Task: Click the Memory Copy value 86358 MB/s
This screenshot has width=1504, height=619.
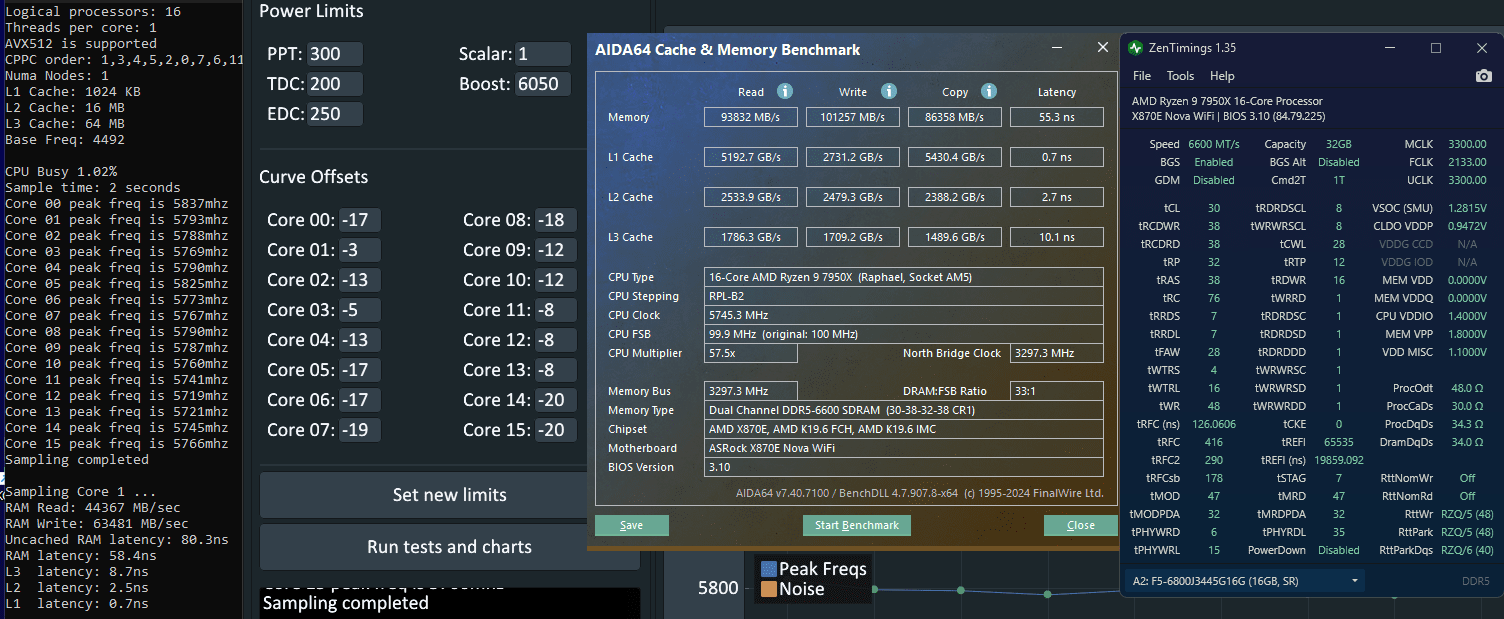Action: coord(955,117)
